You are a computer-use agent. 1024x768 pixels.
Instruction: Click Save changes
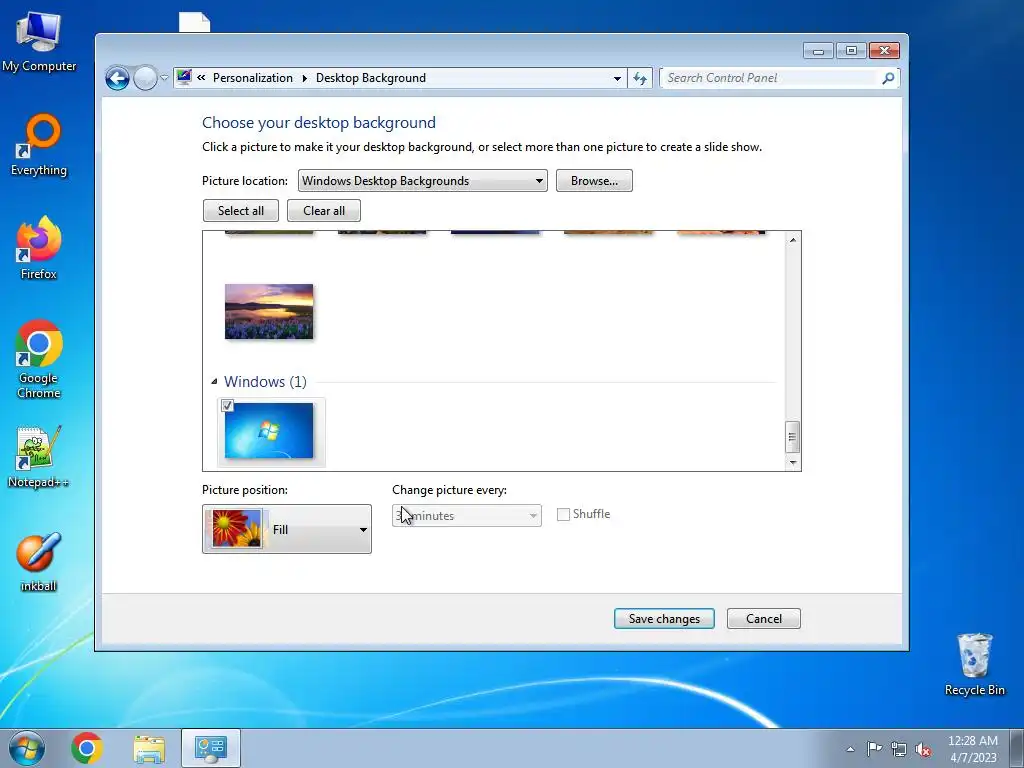[664, 618]
